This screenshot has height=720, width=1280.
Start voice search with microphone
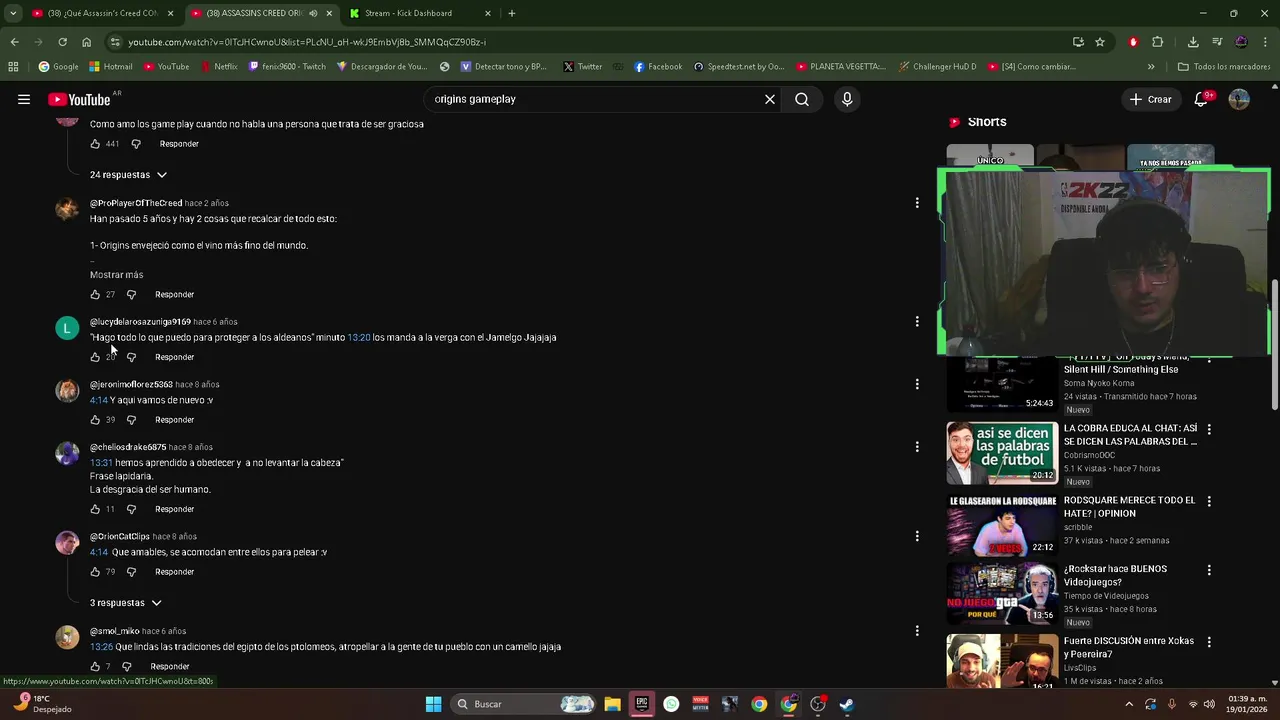coord(847,99)
